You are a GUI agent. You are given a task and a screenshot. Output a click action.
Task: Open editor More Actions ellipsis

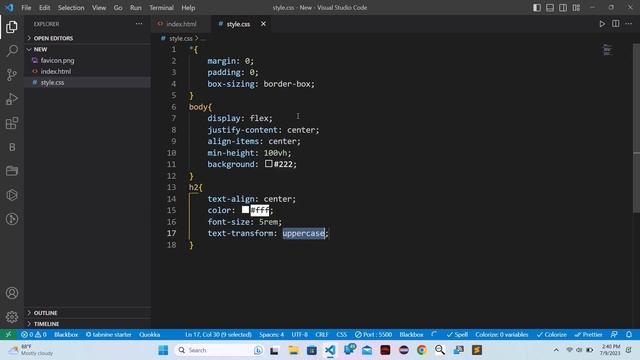629,24
